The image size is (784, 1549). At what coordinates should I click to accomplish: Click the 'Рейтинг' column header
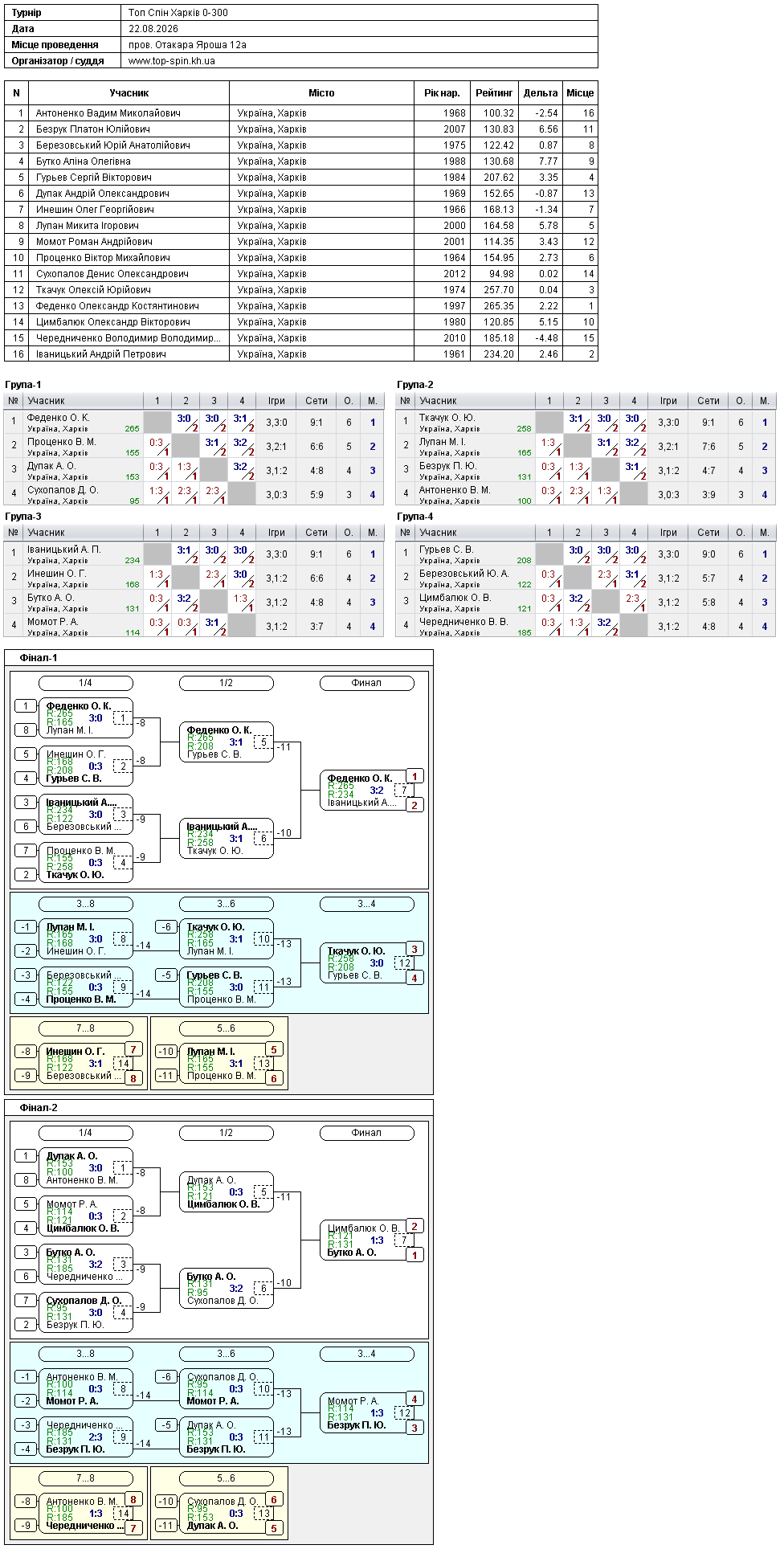[x=494, y=93]
